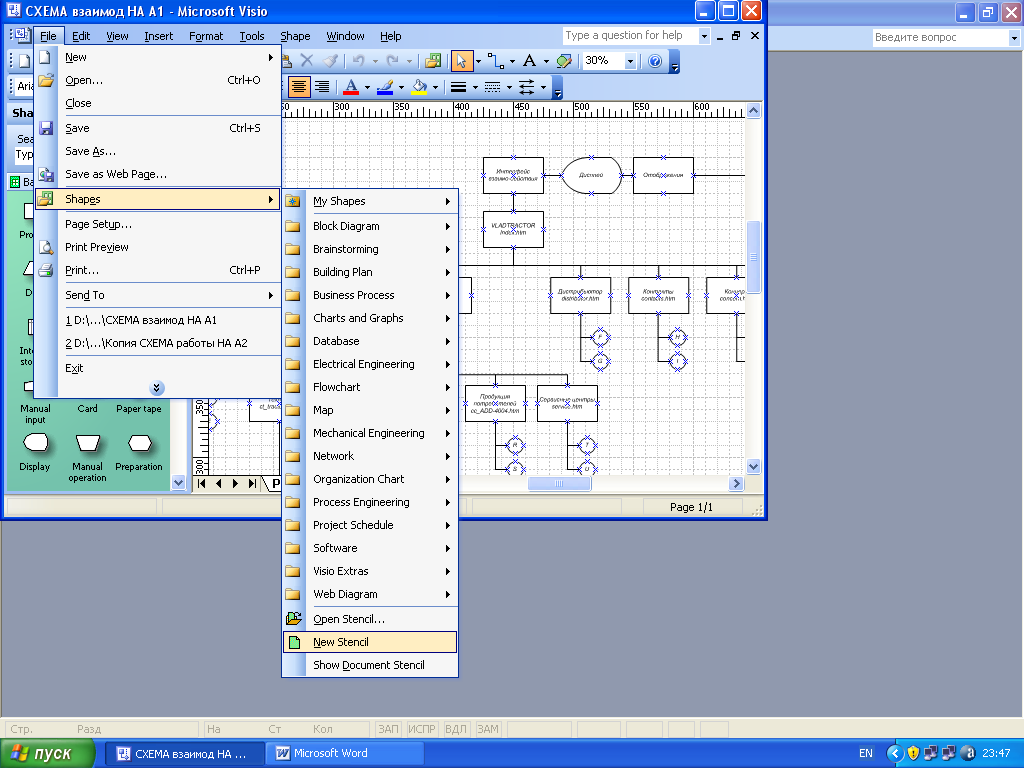Open the Text color dropdown arrow
This screenshot has height=768, width=1024.
point(367,87)
